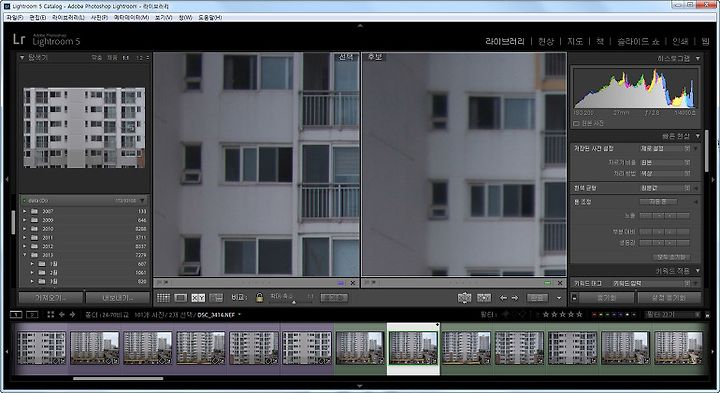Image resolution: width=720 pixels, height=393 pixels.
Task: Switch to Grid view icon
Action: [163, 298]
